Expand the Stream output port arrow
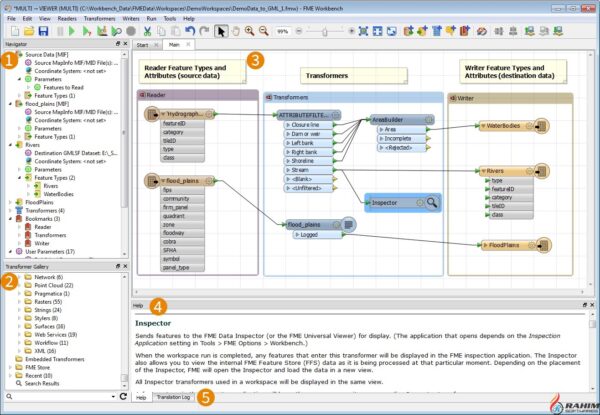 (288, 170)
